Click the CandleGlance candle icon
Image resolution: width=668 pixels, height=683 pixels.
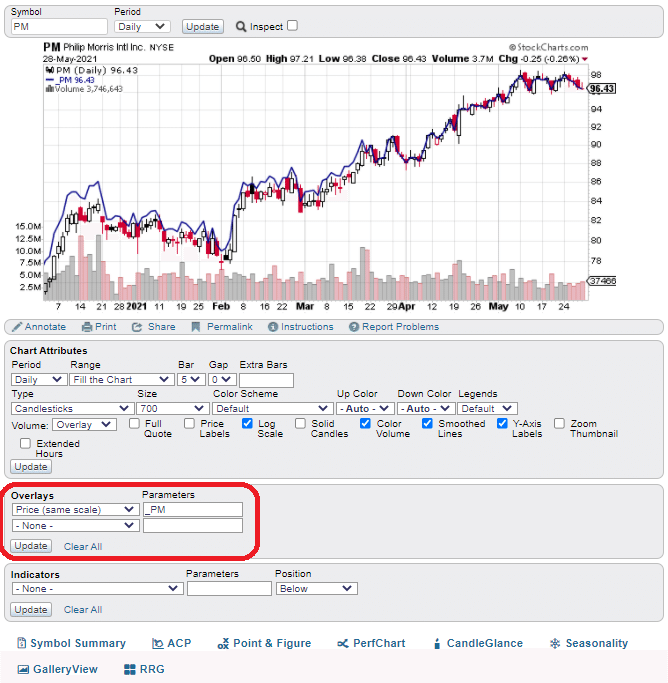(x=437, y=644)
